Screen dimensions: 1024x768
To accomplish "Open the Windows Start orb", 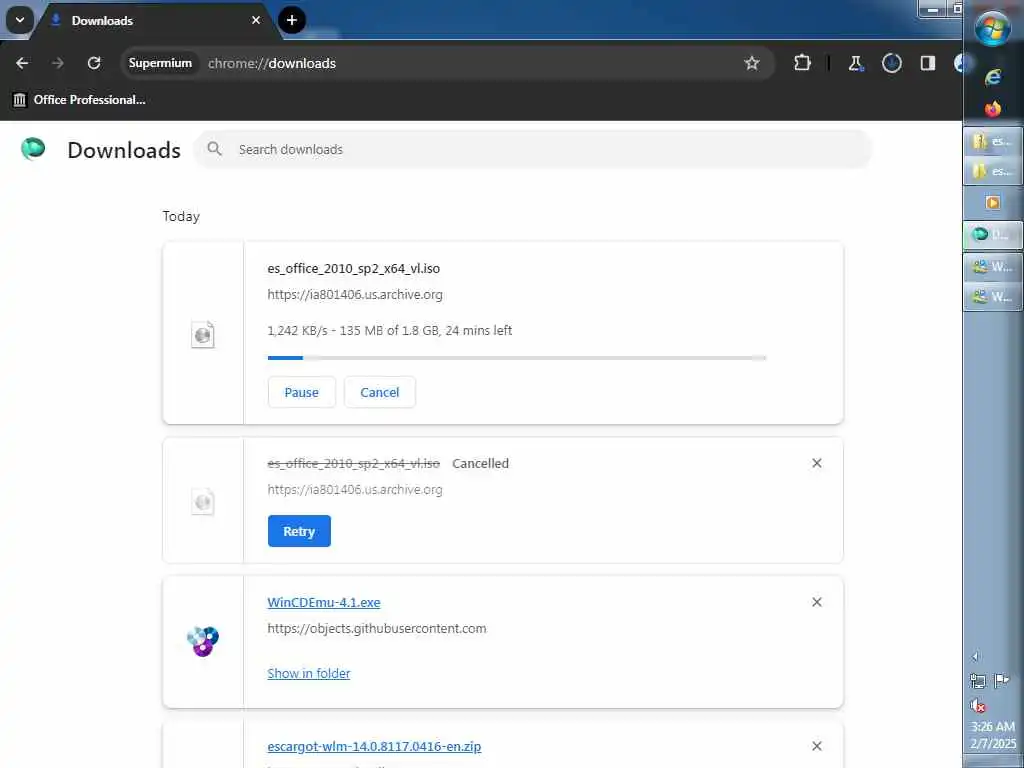I will (x=993, y=29).
